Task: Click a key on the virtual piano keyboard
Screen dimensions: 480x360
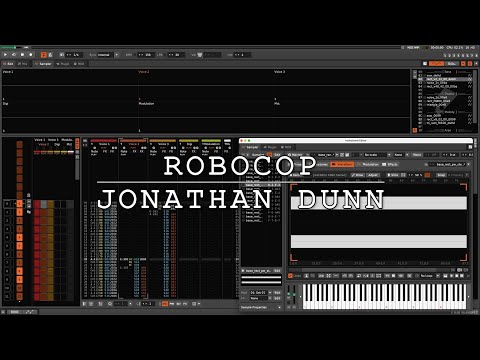Action: (385, 296)
